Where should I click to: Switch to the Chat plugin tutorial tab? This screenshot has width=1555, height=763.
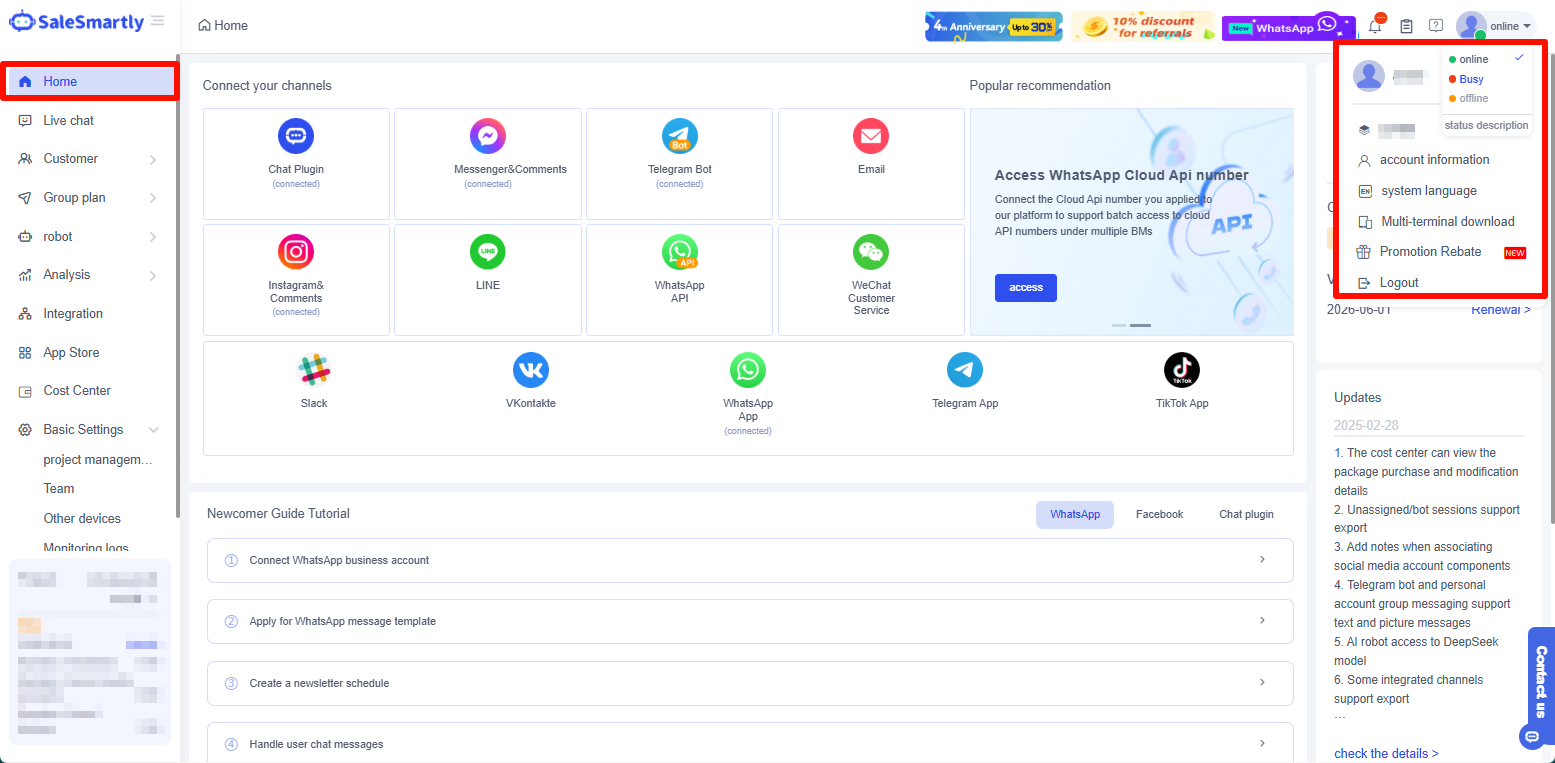(1246, 514)
